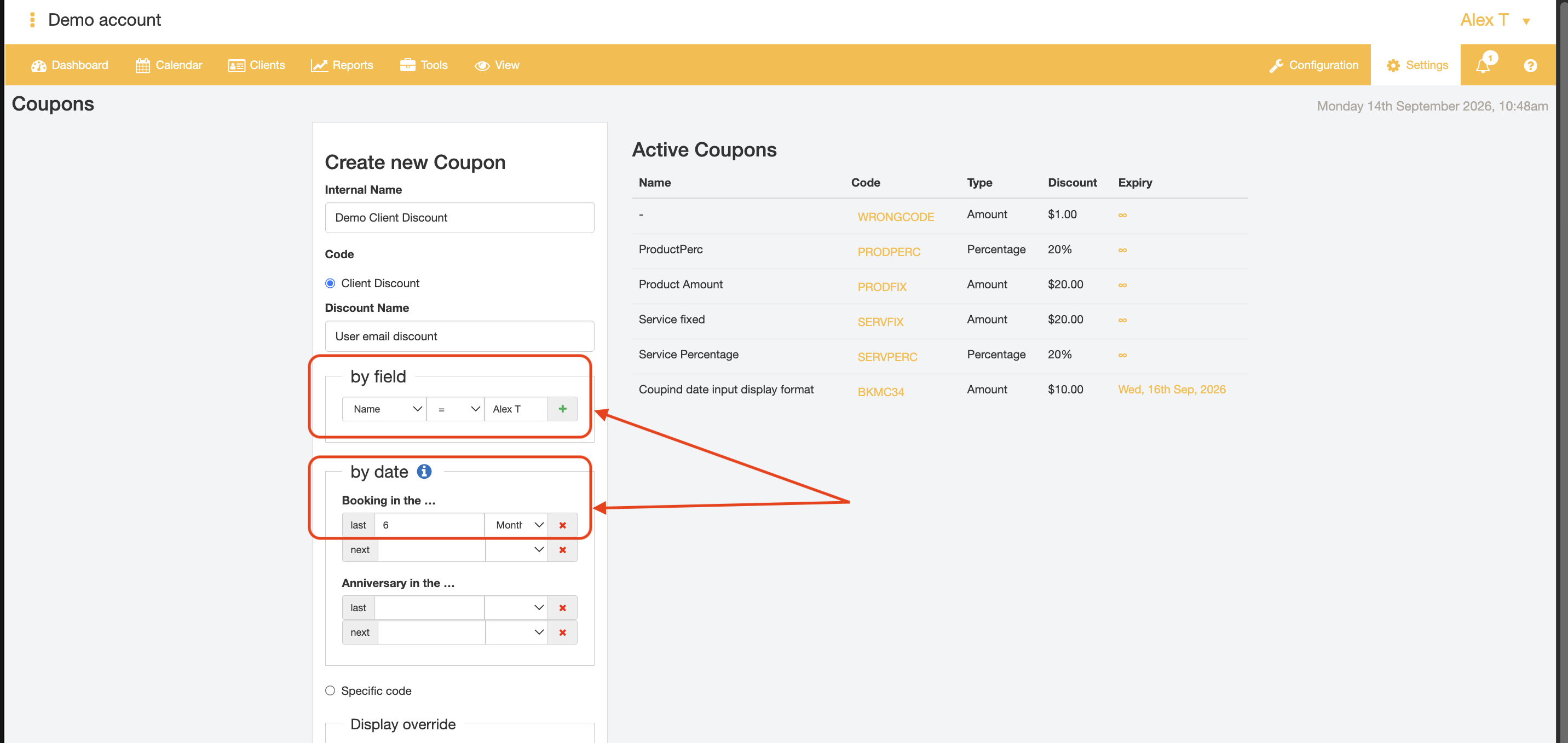Image resolution: width=1568 pixels, height=743 pixels.
Task: Expand the Month unit dropdown
Action: (516, 525)
